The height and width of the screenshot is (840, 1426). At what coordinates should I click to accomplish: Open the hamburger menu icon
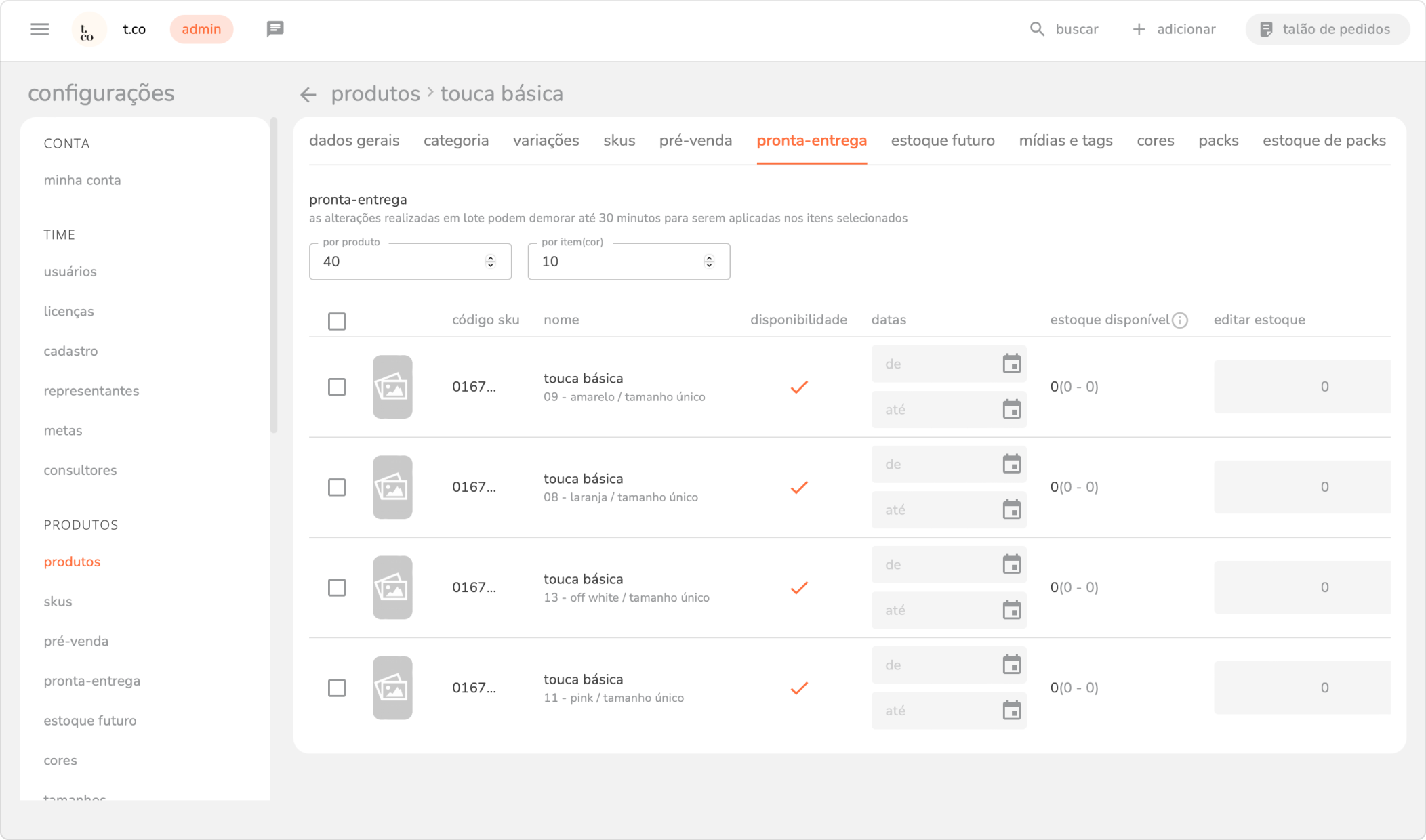tap(40, 29)
